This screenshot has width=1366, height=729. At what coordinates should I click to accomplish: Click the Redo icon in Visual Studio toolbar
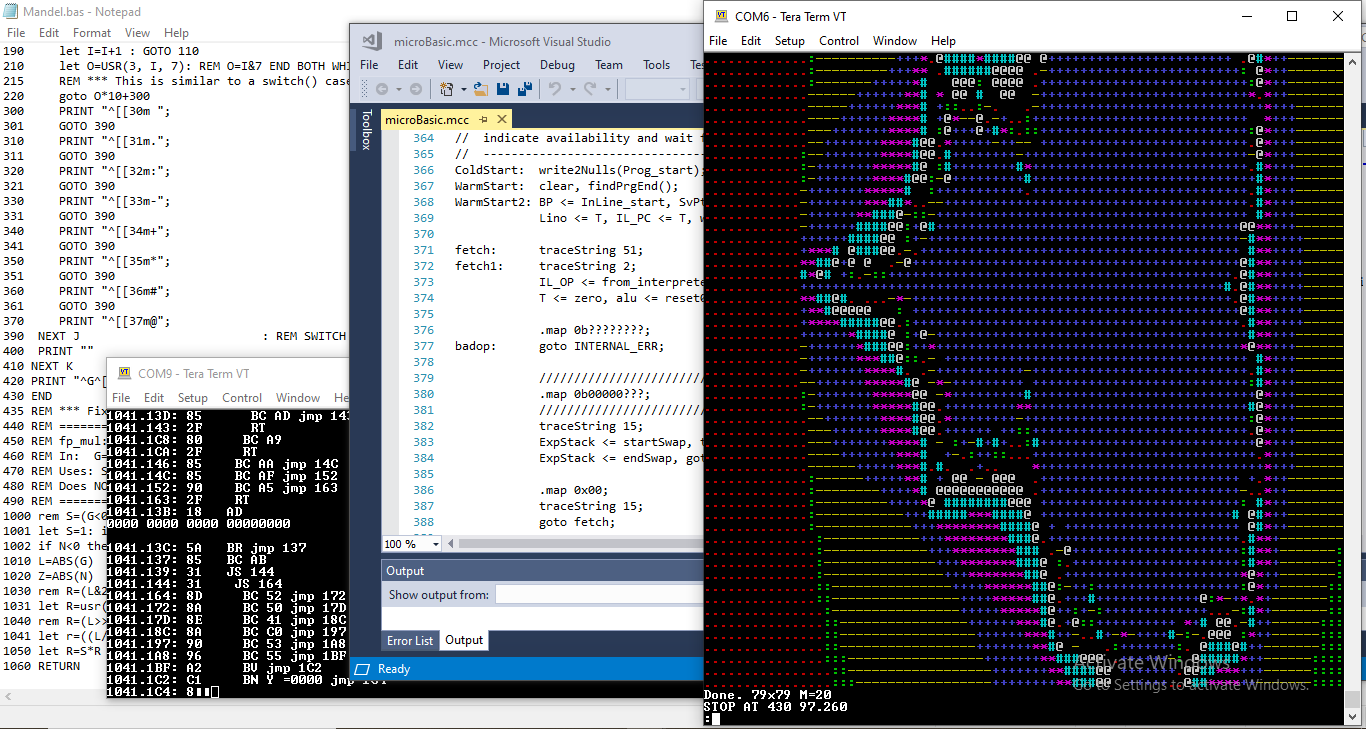(590, 89)
